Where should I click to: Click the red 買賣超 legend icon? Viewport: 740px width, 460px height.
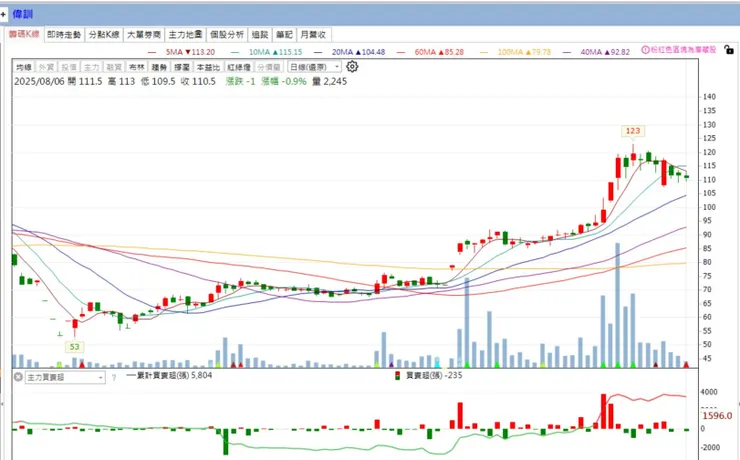[x=398, y=376]
